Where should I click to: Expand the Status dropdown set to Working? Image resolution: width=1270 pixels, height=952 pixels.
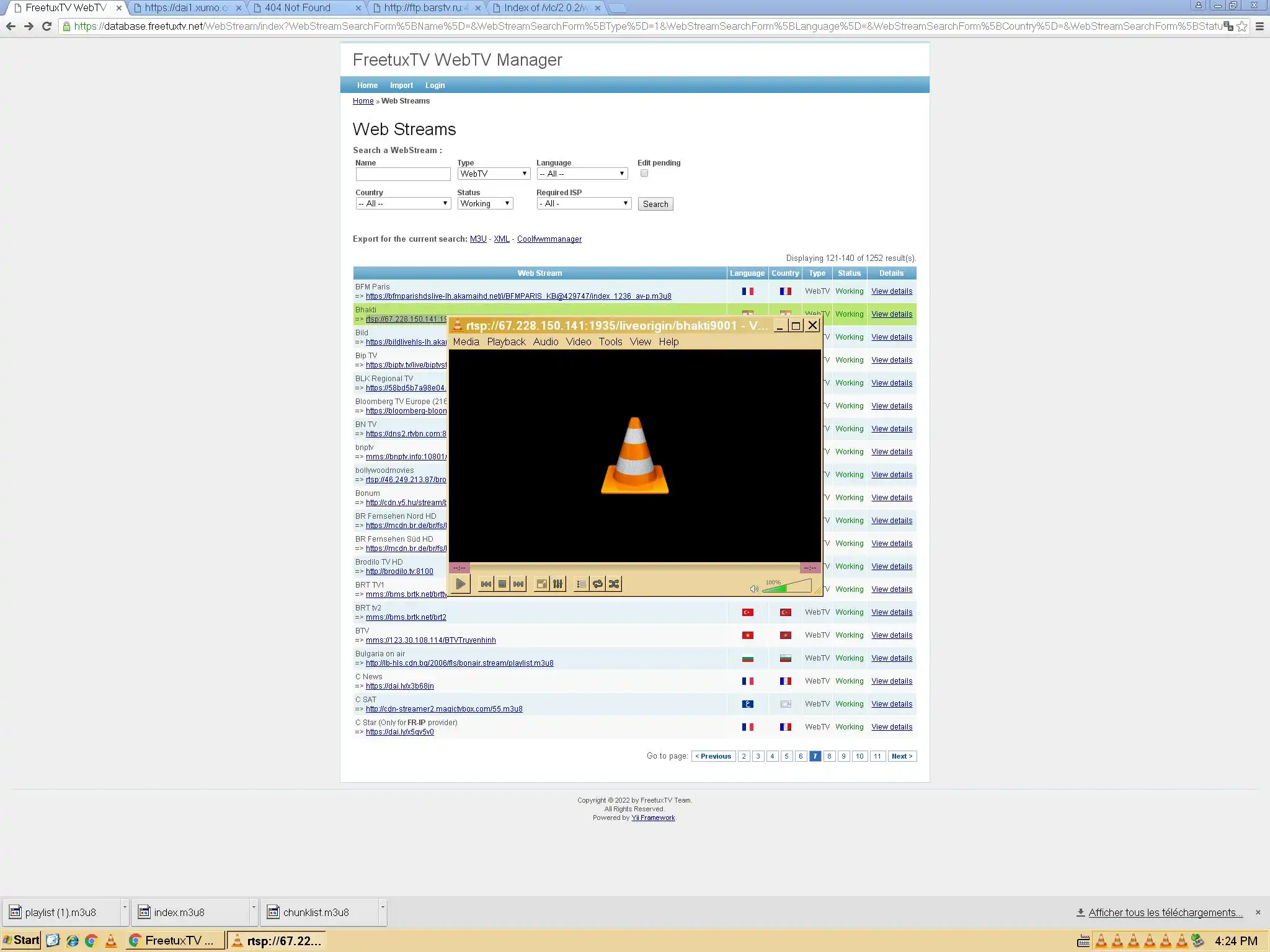[x=485, y=203]
